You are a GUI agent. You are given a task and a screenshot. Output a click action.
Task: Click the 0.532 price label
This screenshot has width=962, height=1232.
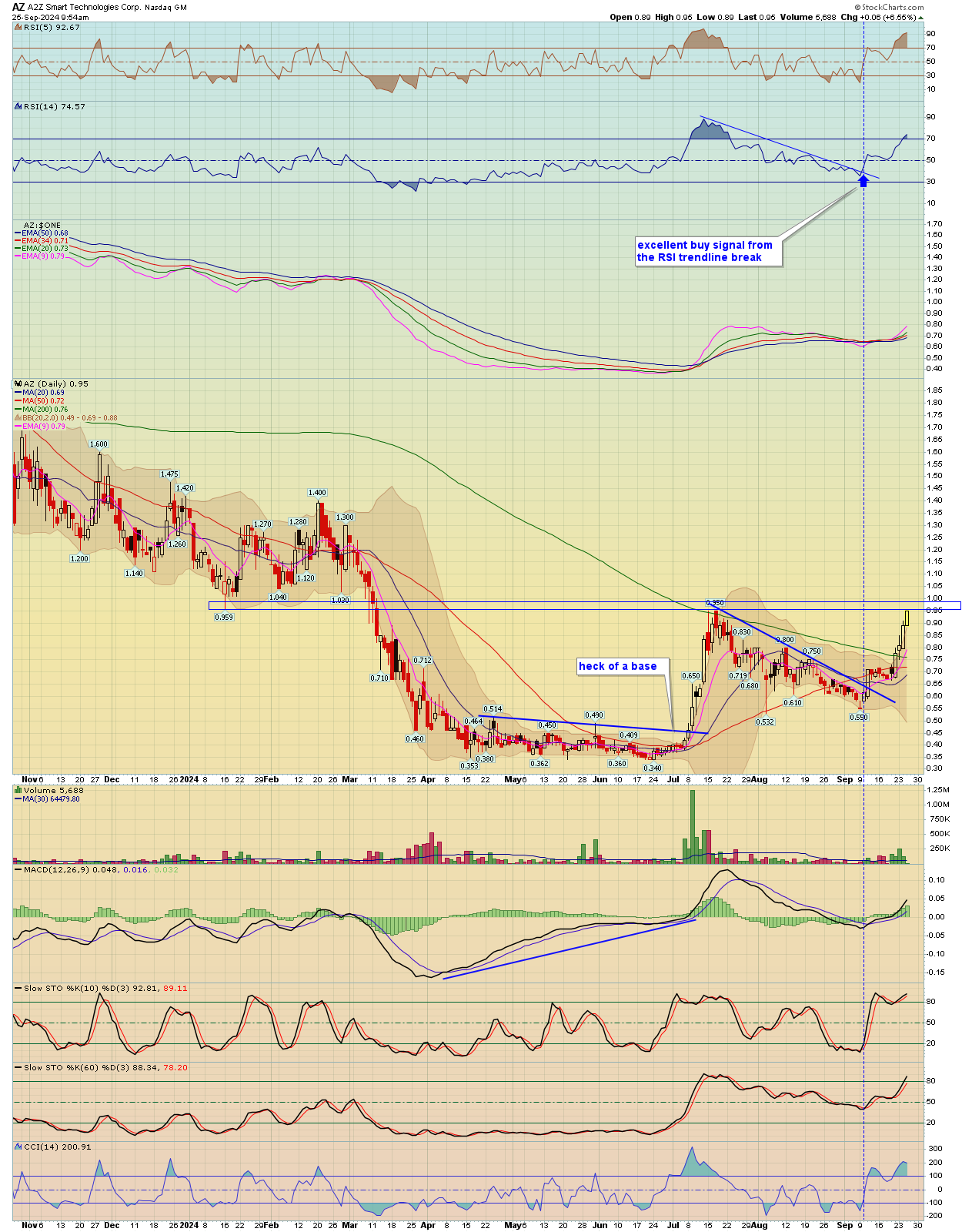(765, 722)
